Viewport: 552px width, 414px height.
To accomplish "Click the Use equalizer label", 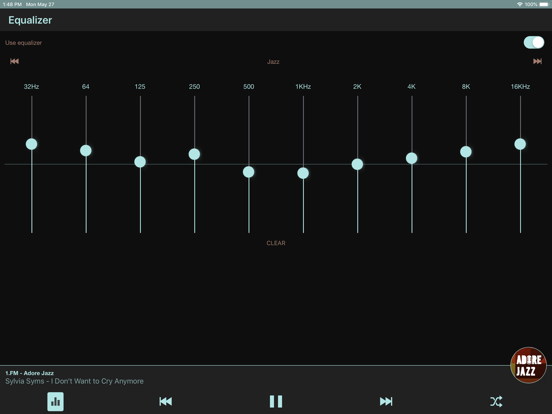I will [23, 43].
